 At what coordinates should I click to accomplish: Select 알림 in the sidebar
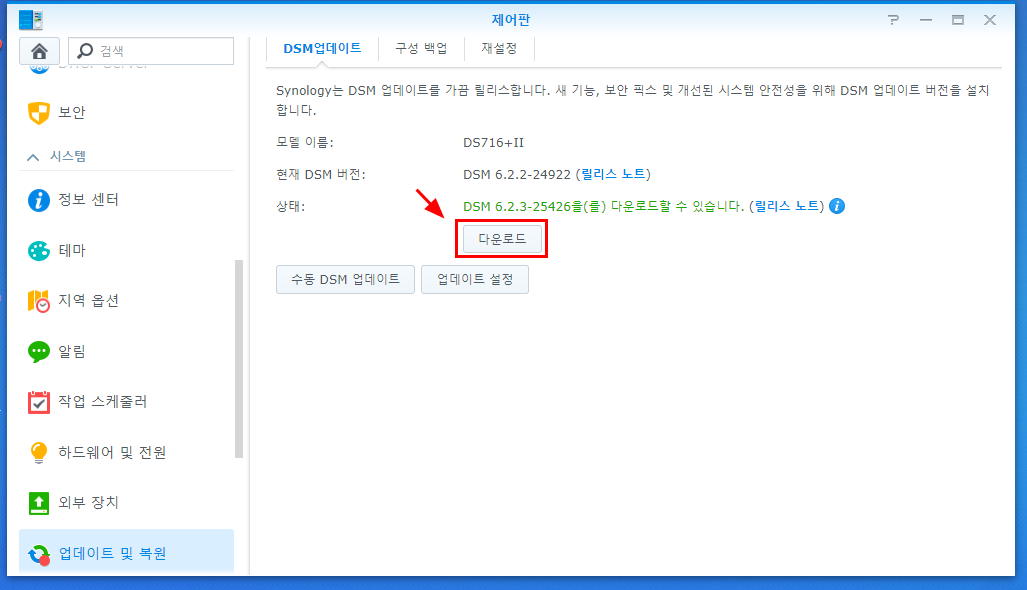pos(126,352)
